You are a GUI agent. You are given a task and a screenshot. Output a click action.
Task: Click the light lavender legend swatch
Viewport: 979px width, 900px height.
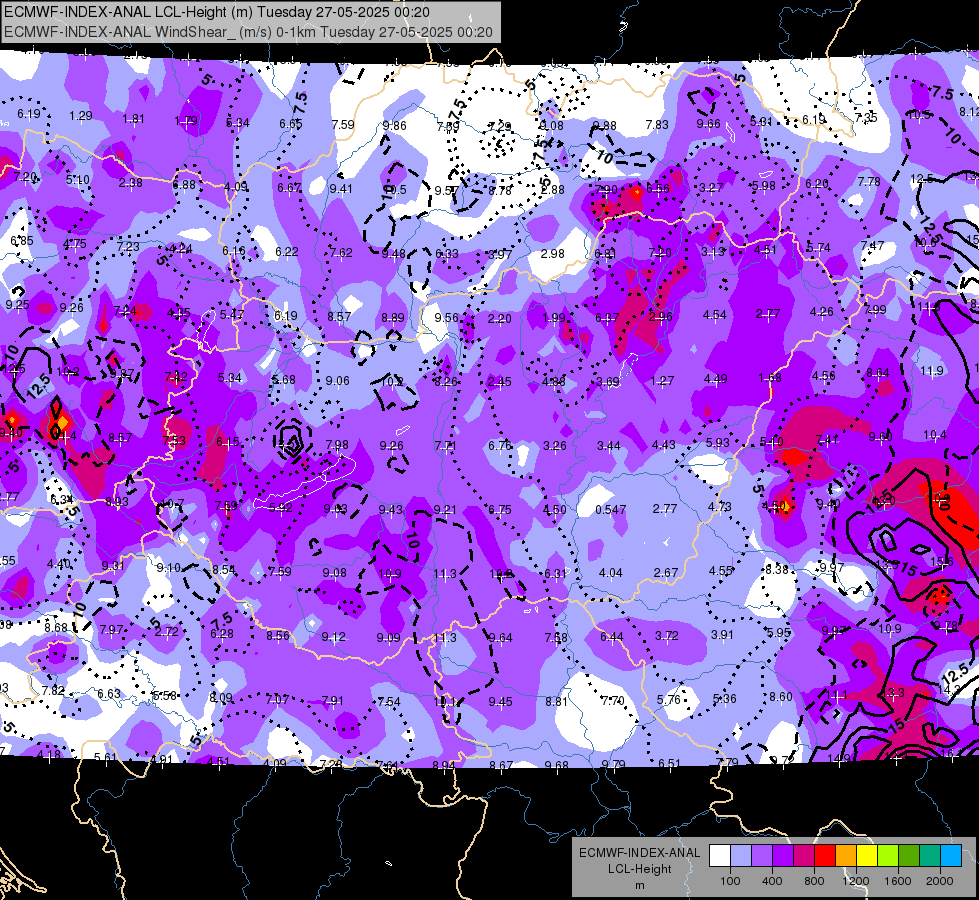click(x=741, y=855)
